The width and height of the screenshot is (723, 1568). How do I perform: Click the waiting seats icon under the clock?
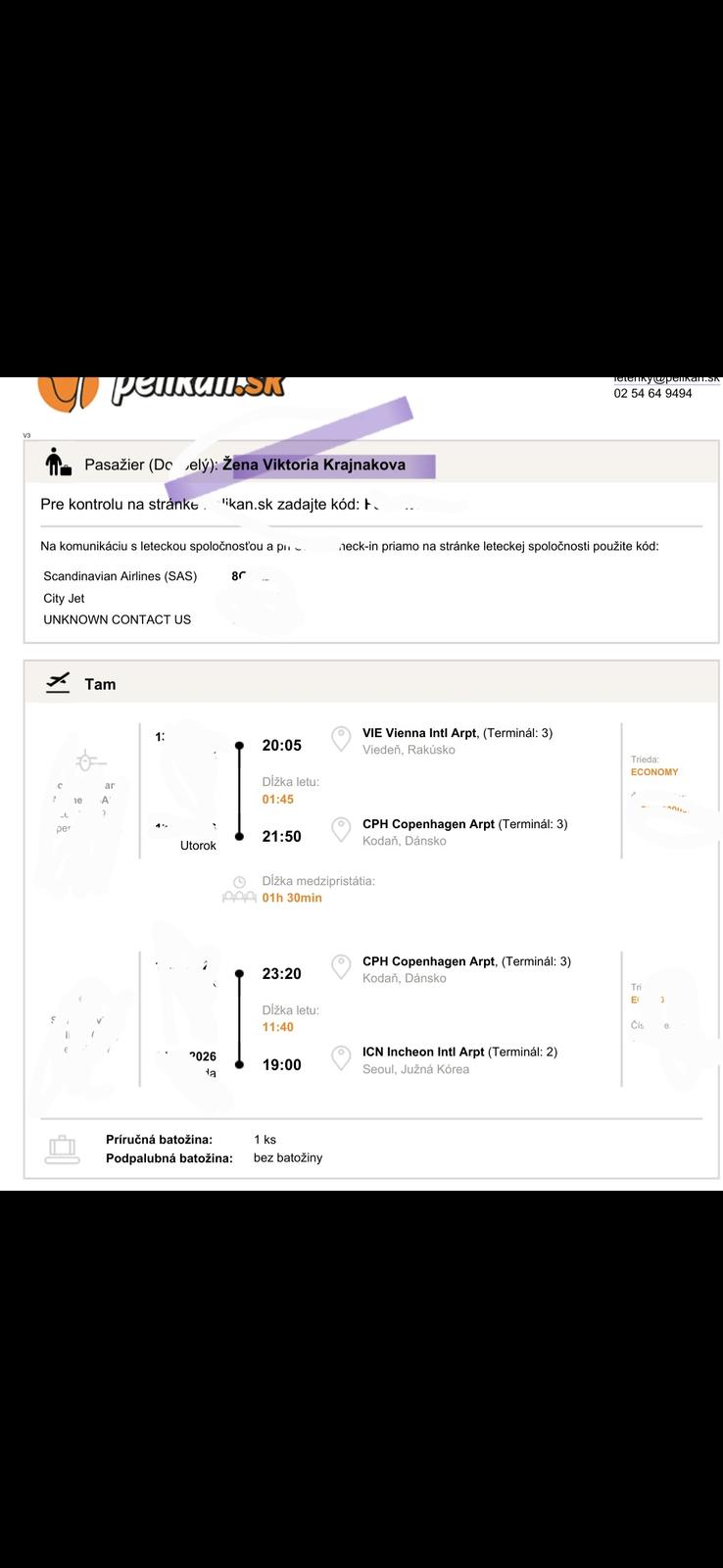239,898
